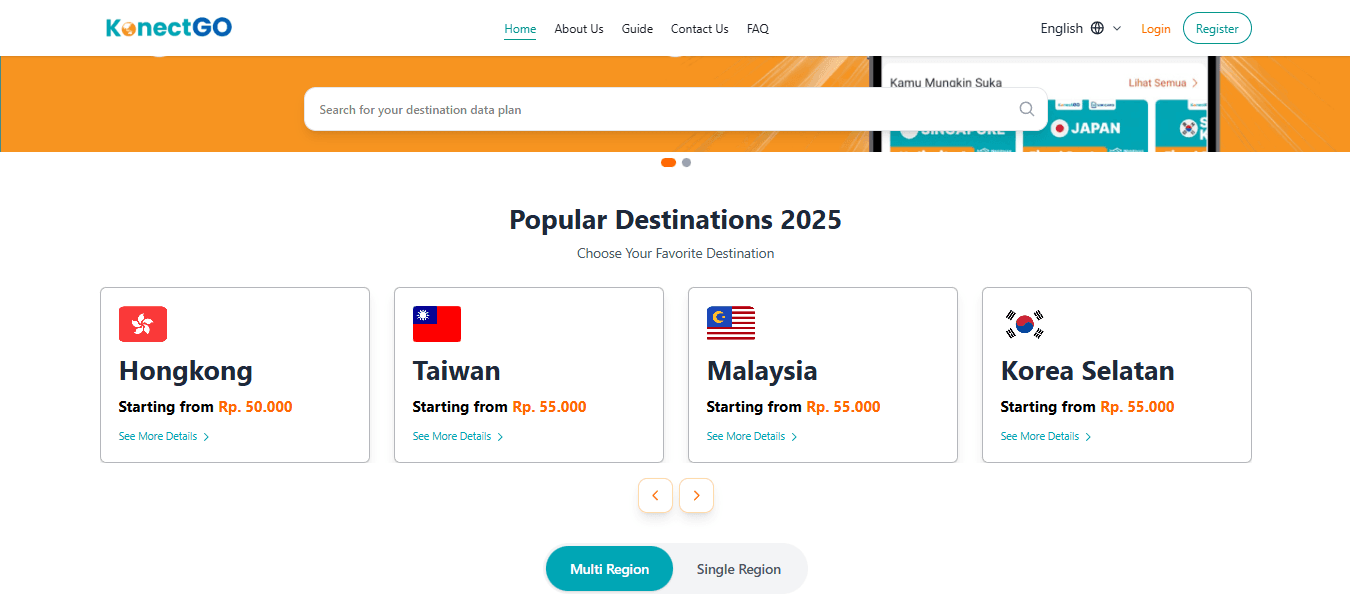Click the search magnifier icon
1350x612 pixels.
1026,110
